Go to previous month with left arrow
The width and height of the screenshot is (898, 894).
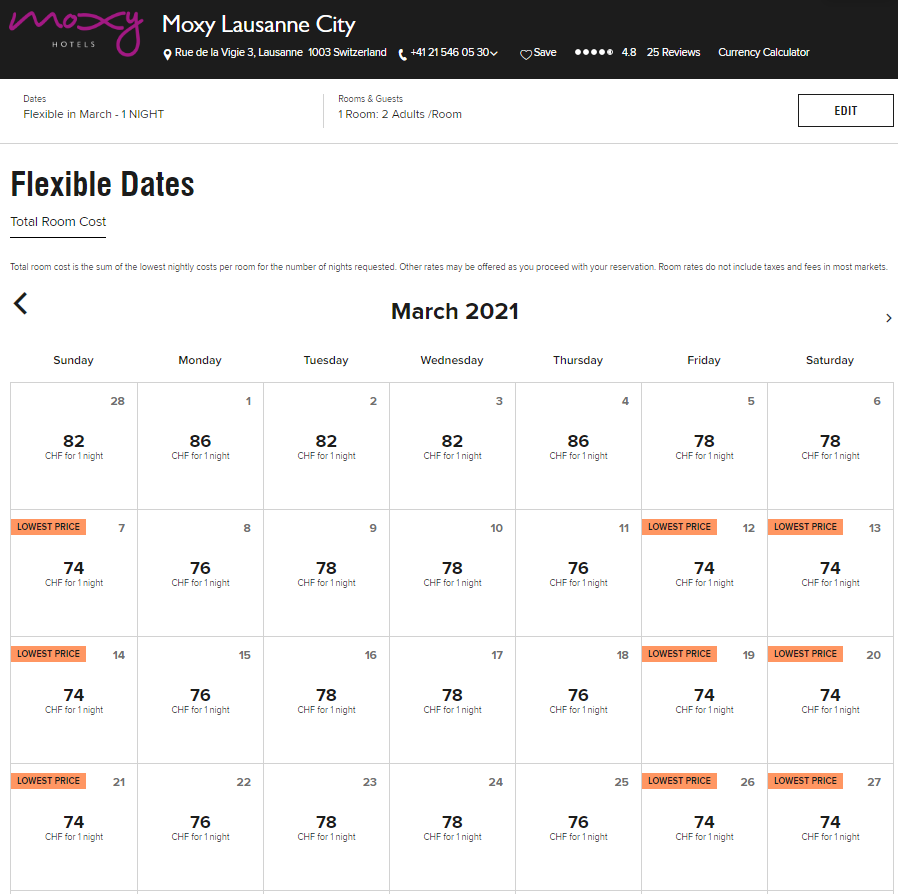coord(21,304)
